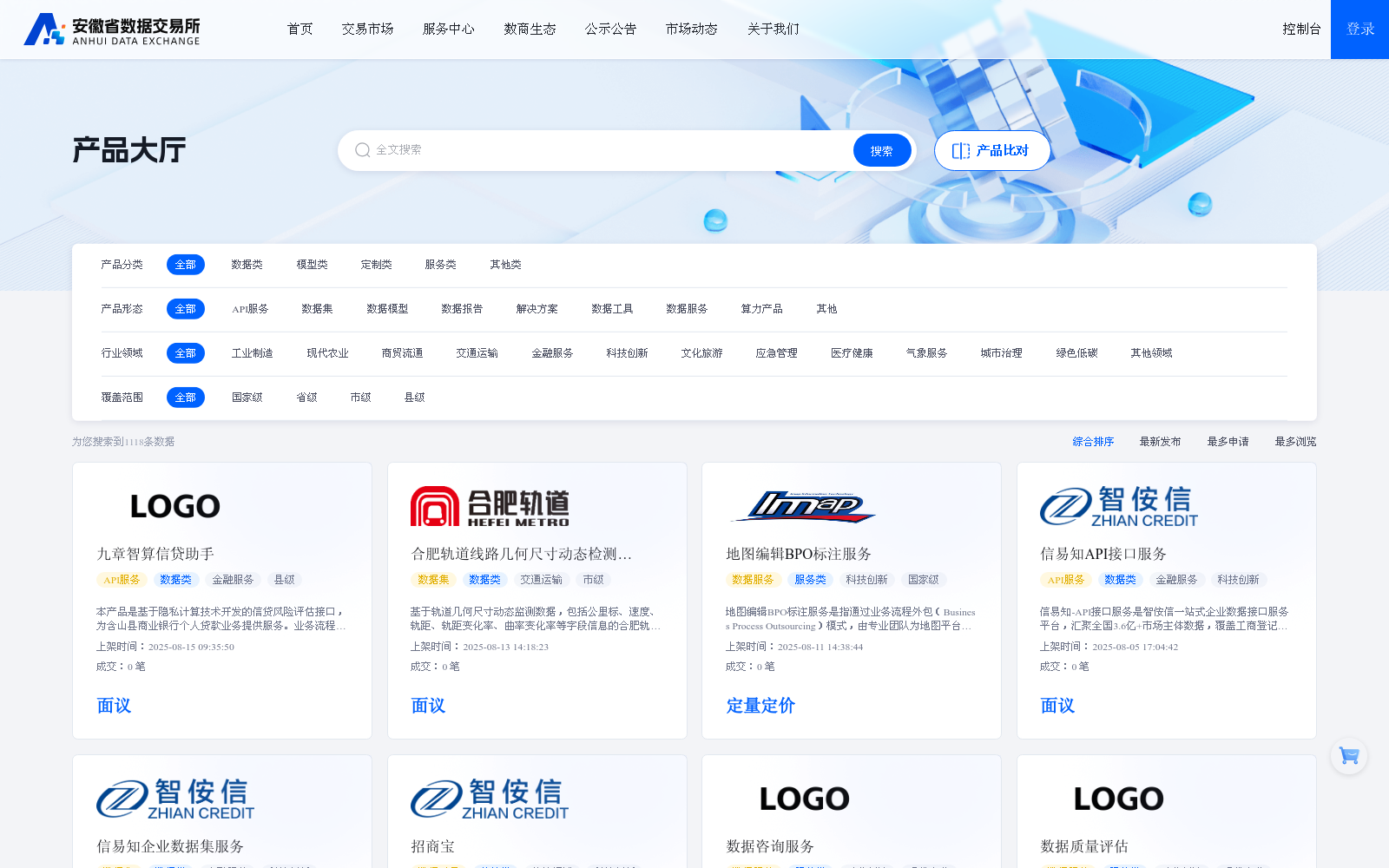Select 全部 in 覆盖范围 filter
This screenshot has width=1389, height=868.
(x=186, y=398)
